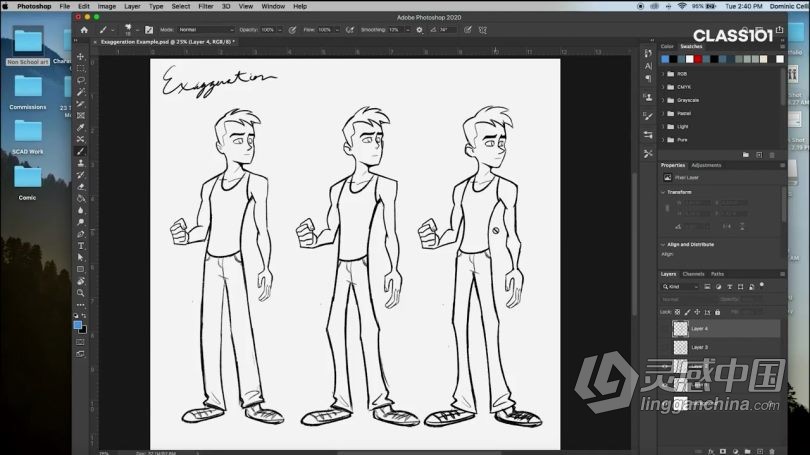Screen dimensions: 810x455
Task: Toggle visibility of Layer 4
Action: pyautogui.click(x=665, y=328)
